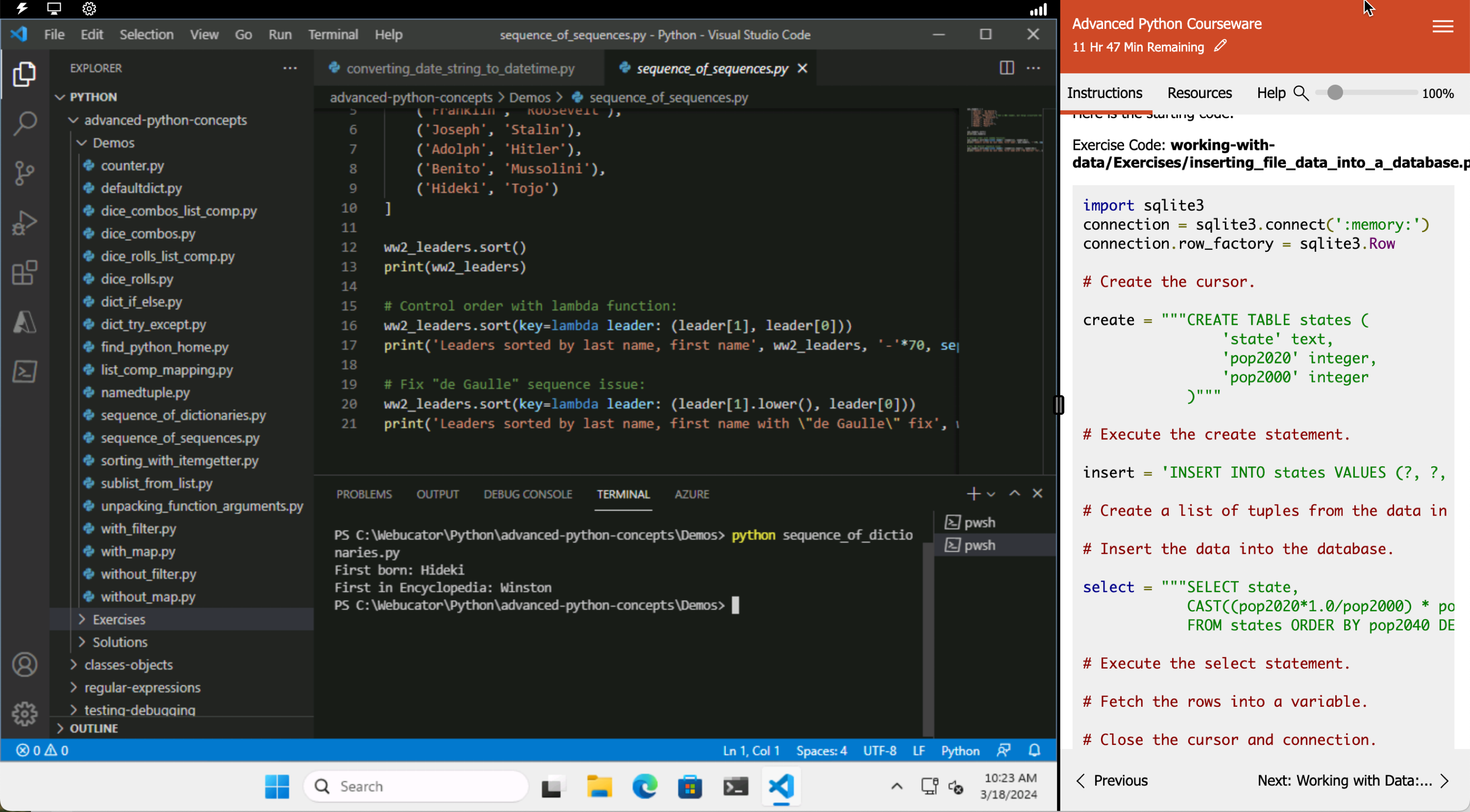The image size is (1470, 812).
Task: Click the sequence_of_sequences.py tab
Action: 710,67
